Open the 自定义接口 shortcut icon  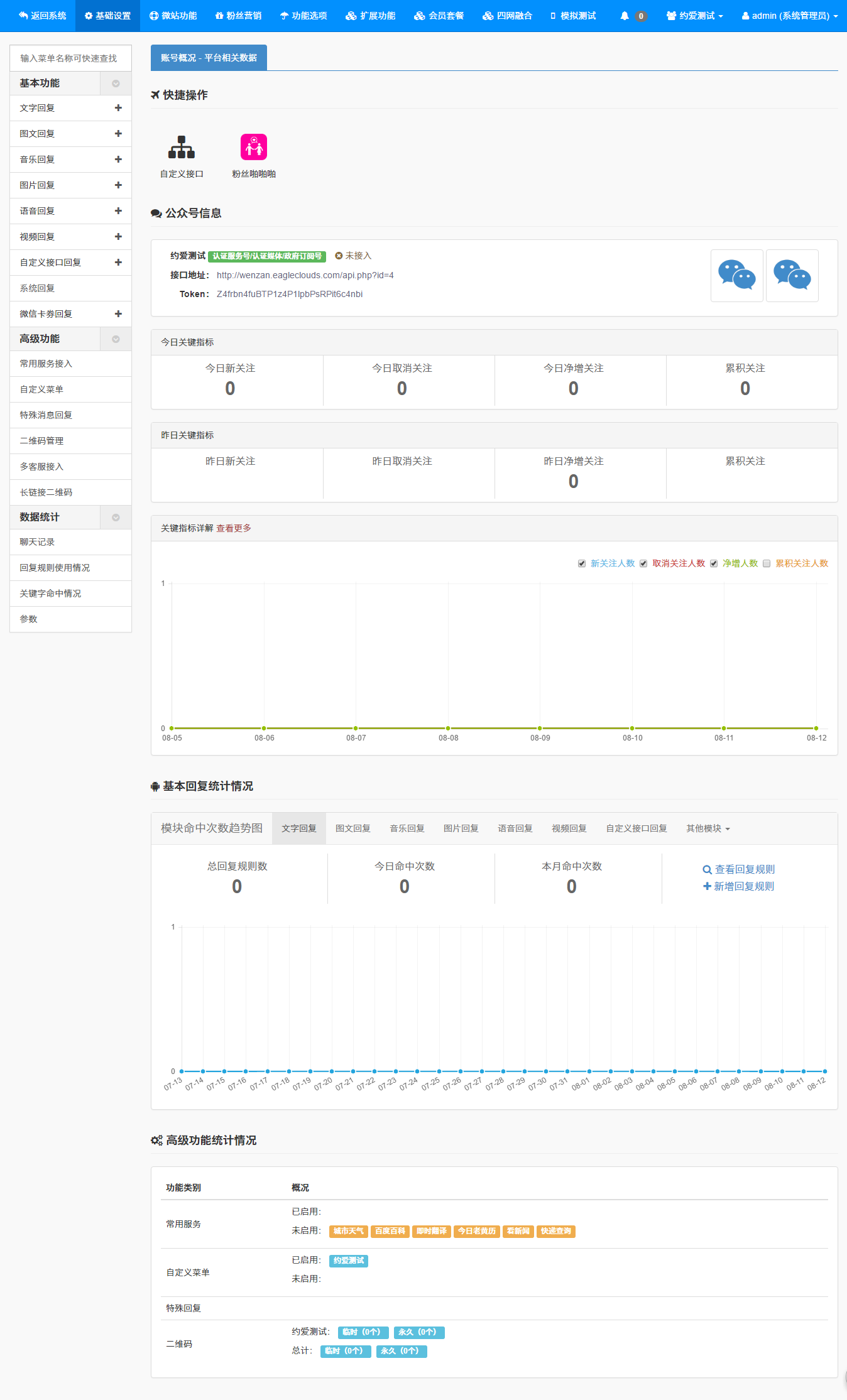[182, 148]
